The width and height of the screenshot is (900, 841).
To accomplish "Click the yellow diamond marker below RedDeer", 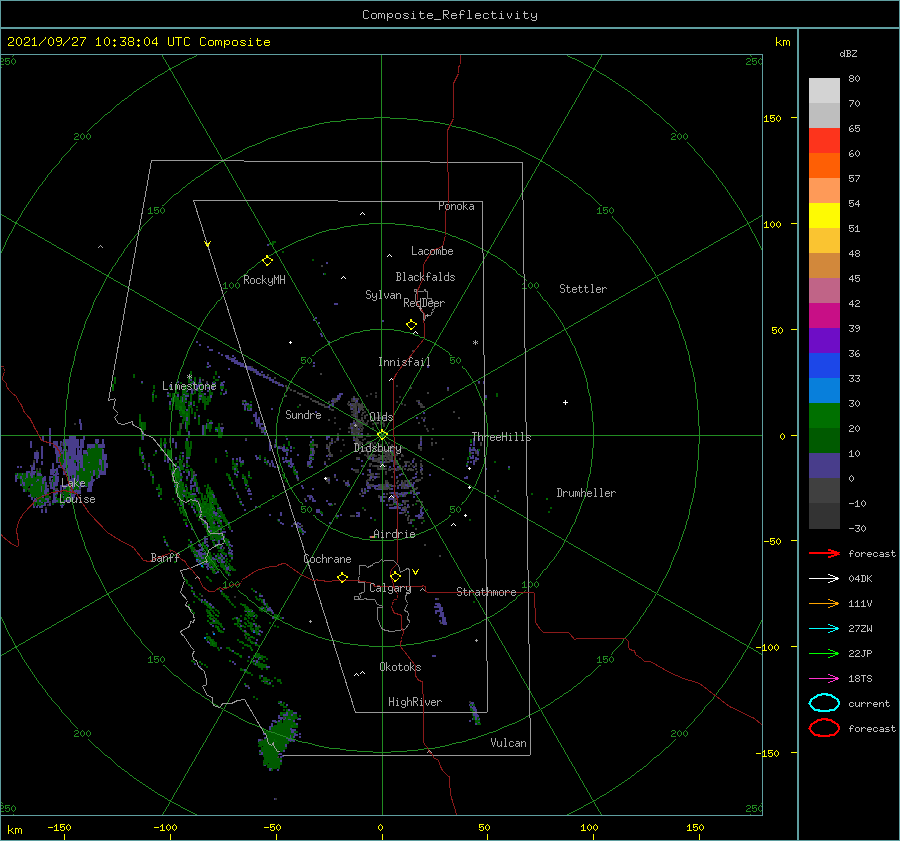I will pyautogui.click(x=412, y=325).
